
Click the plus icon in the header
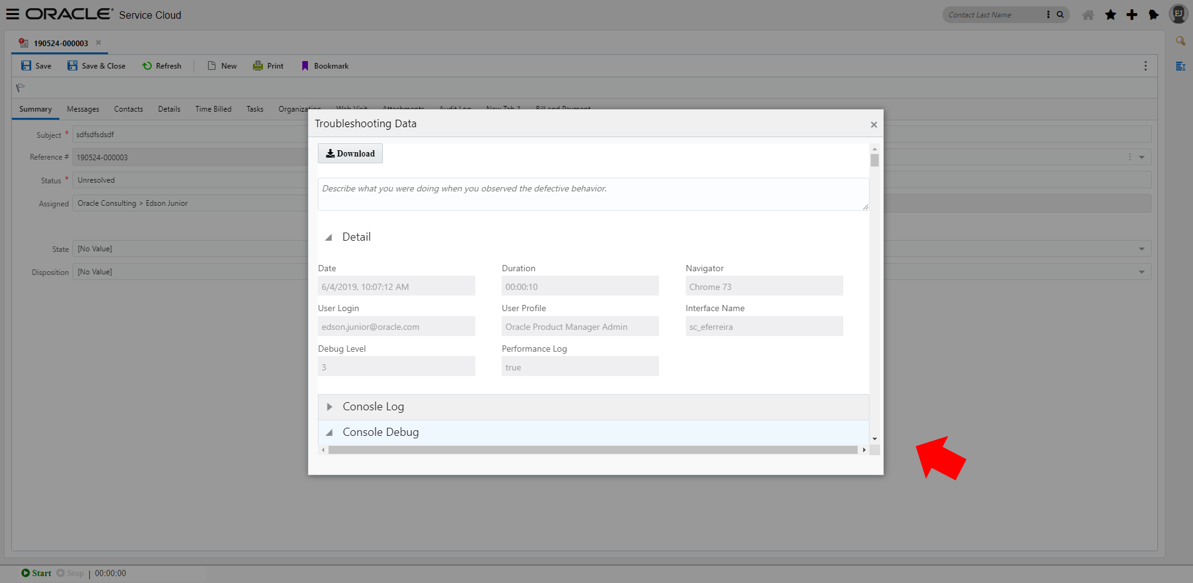click(x=1132, y=14)
